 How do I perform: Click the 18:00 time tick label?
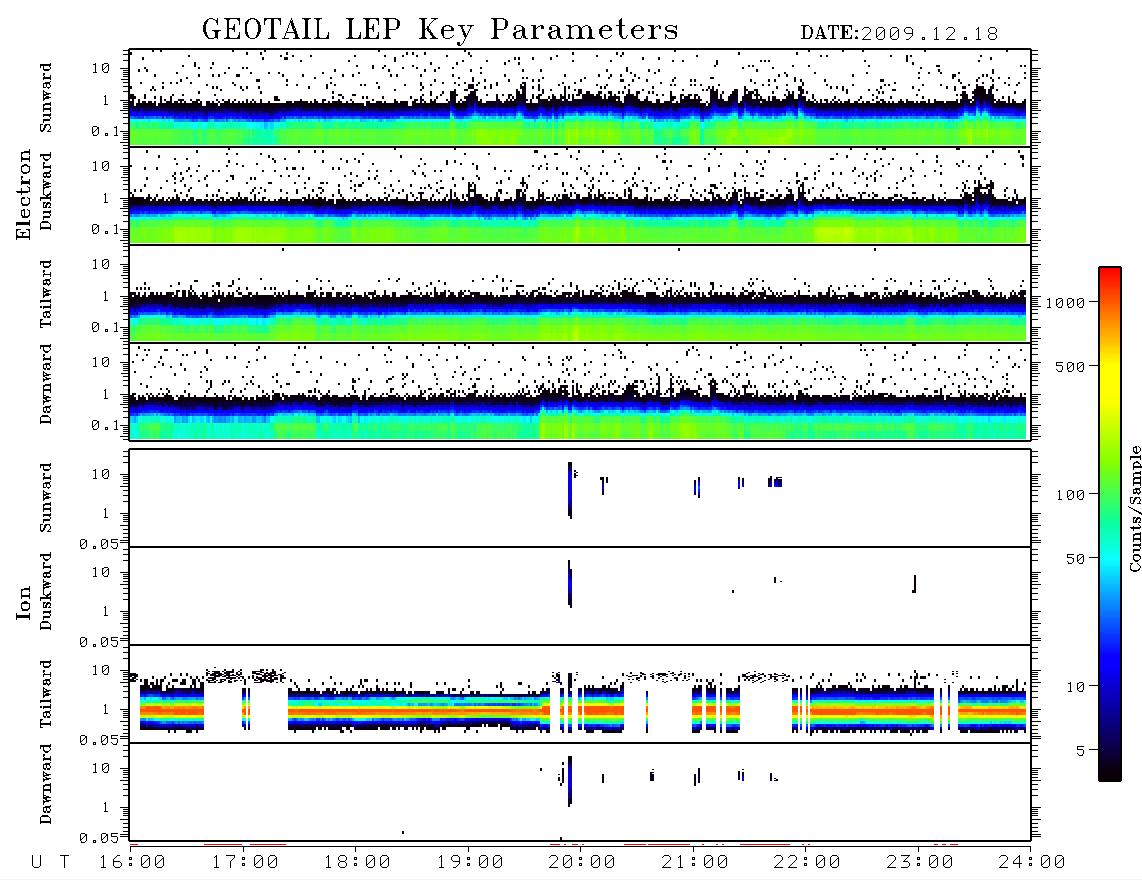click(358, 863)
